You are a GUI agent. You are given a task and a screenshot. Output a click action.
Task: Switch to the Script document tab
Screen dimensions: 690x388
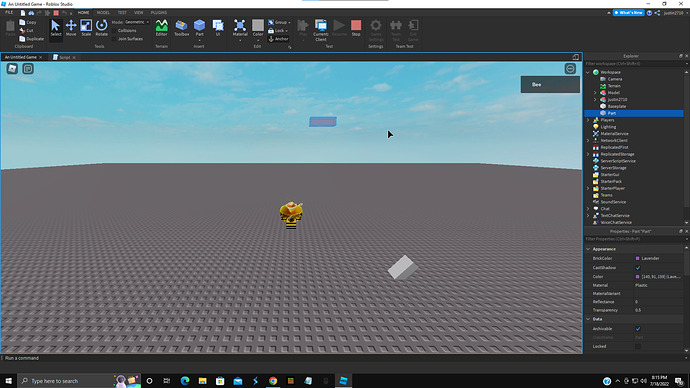click(x=64, y=57)
